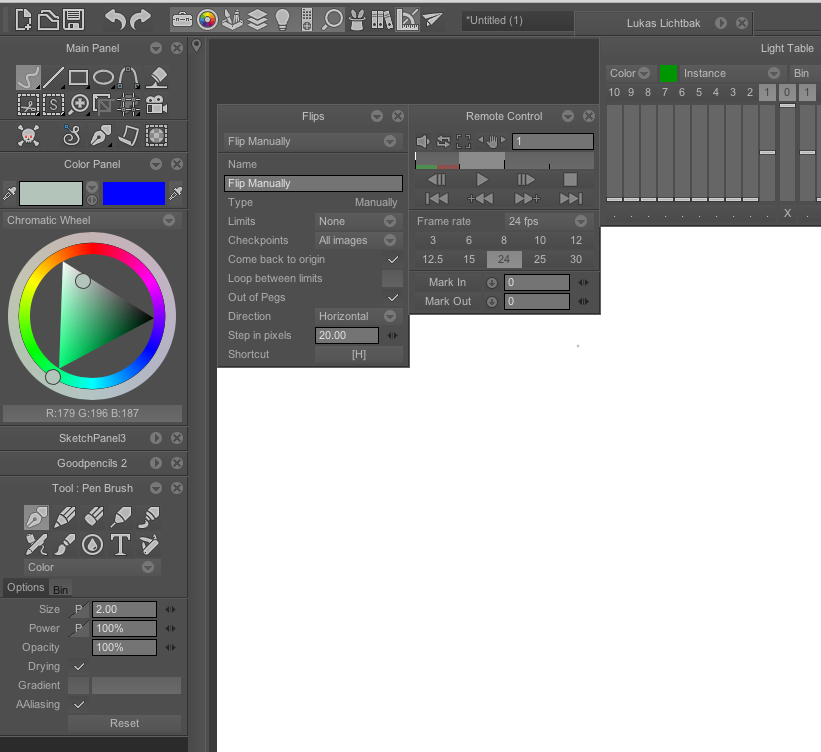Screen dimensions: 821x752
Task: Undo the last action
Action: pyautogui.click(x=115, y=20)
